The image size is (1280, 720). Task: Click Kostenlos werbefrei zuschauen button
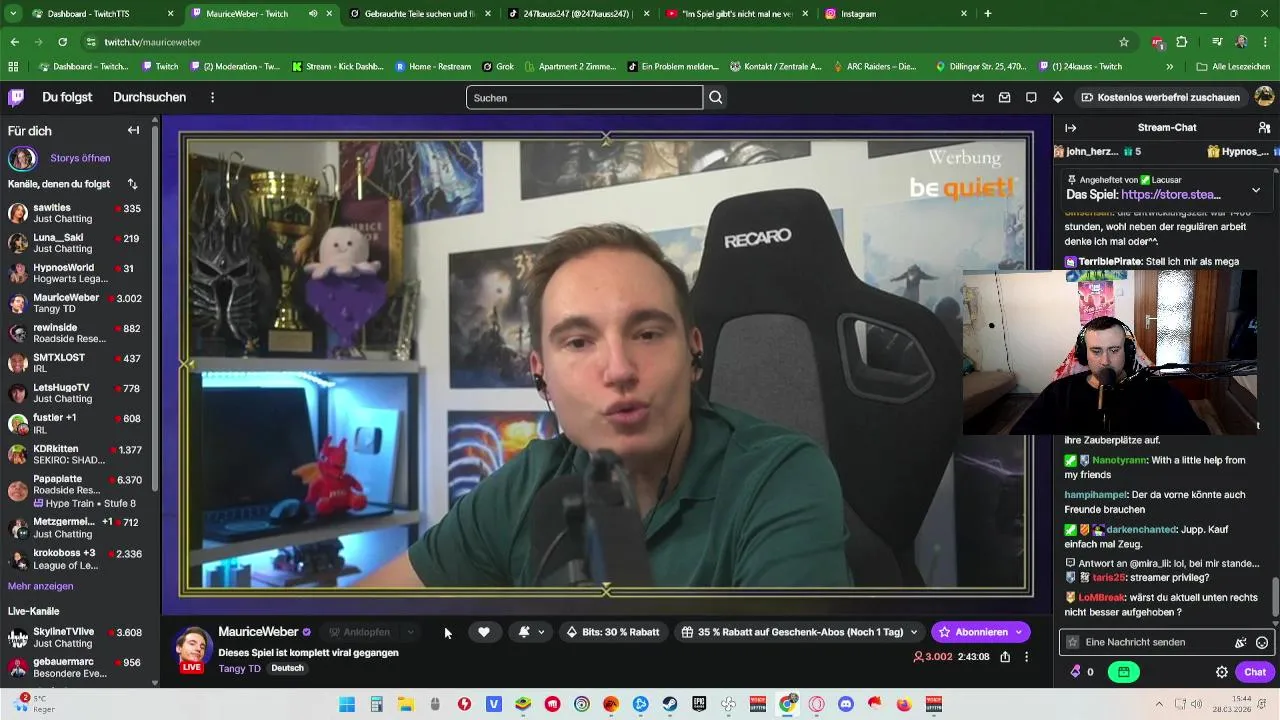[x=1160, y=97]
